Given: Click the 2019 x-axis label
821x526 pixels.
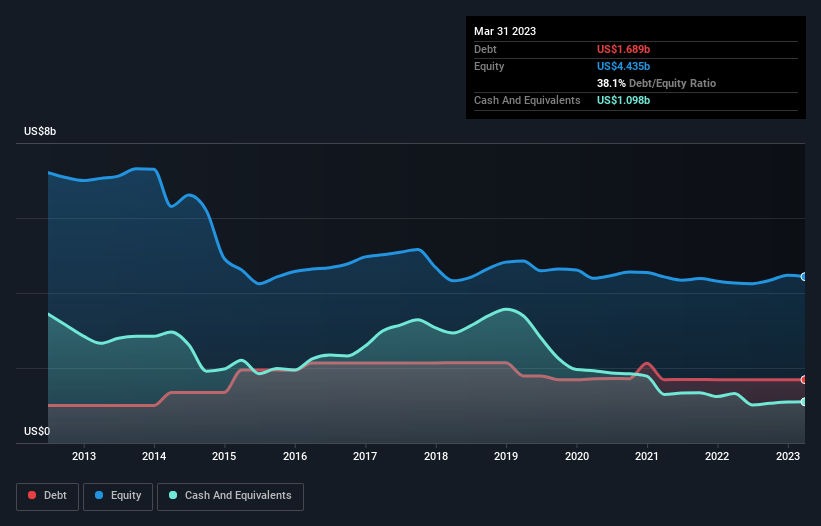Looking at the screenshot, I should click(x=506, y=456).
